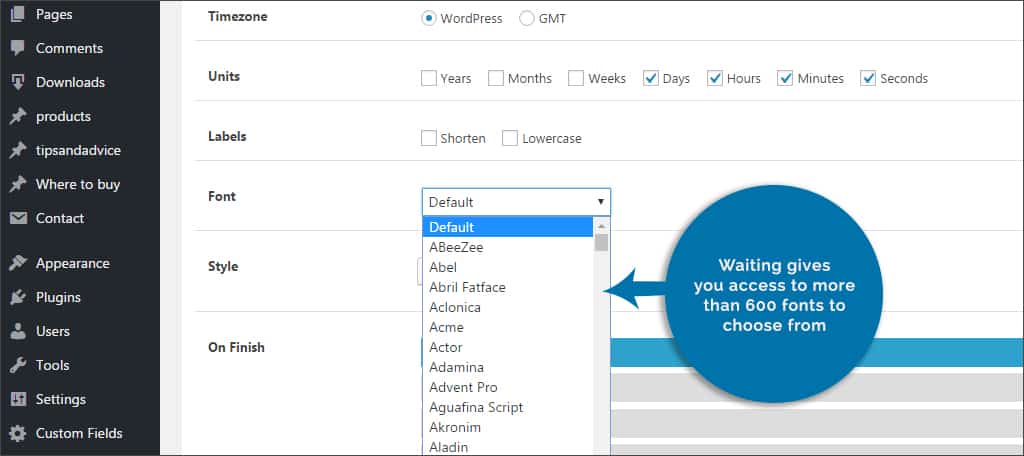Click the Users person icon
The width and height of the screenshot is (1024, 456).
[18, 331]
